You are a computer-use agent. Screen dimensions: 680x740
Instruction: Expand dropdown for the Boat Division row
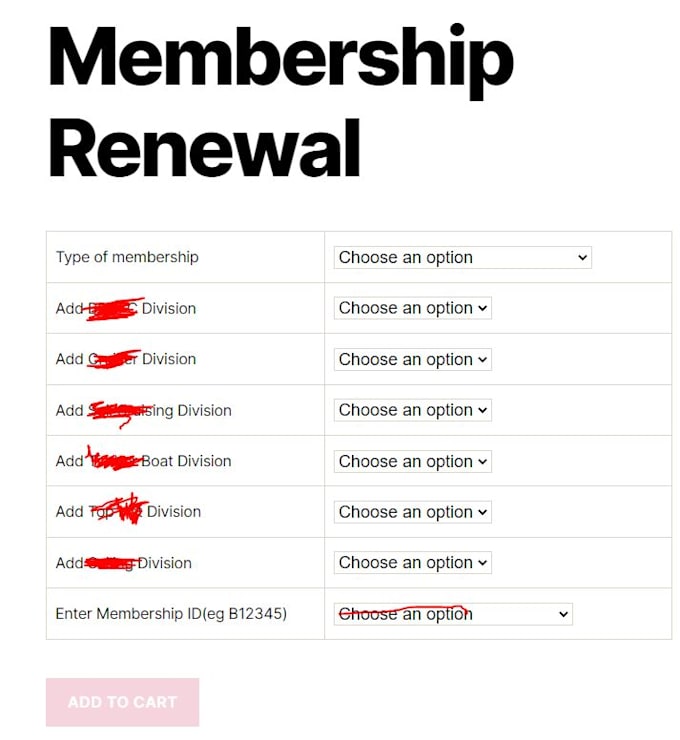click(412, 461)
